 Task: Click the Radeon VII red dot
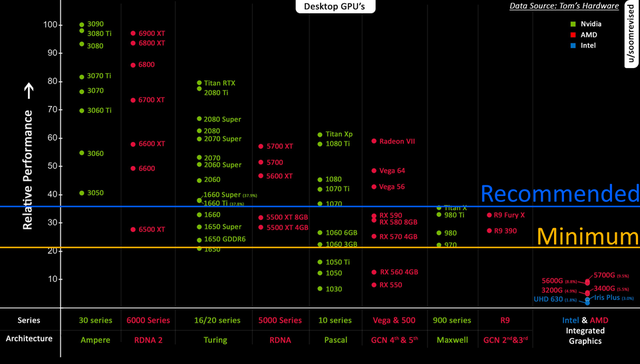(374, 141)
